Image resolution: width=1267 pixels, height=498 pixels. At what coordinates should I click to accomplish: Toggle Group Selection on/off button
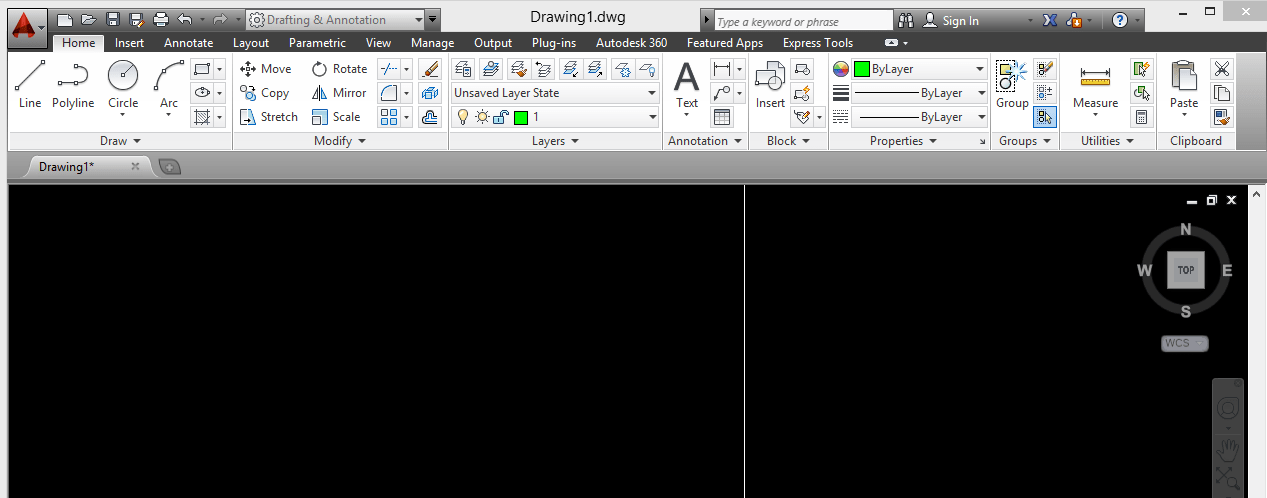click(1044, 117)
